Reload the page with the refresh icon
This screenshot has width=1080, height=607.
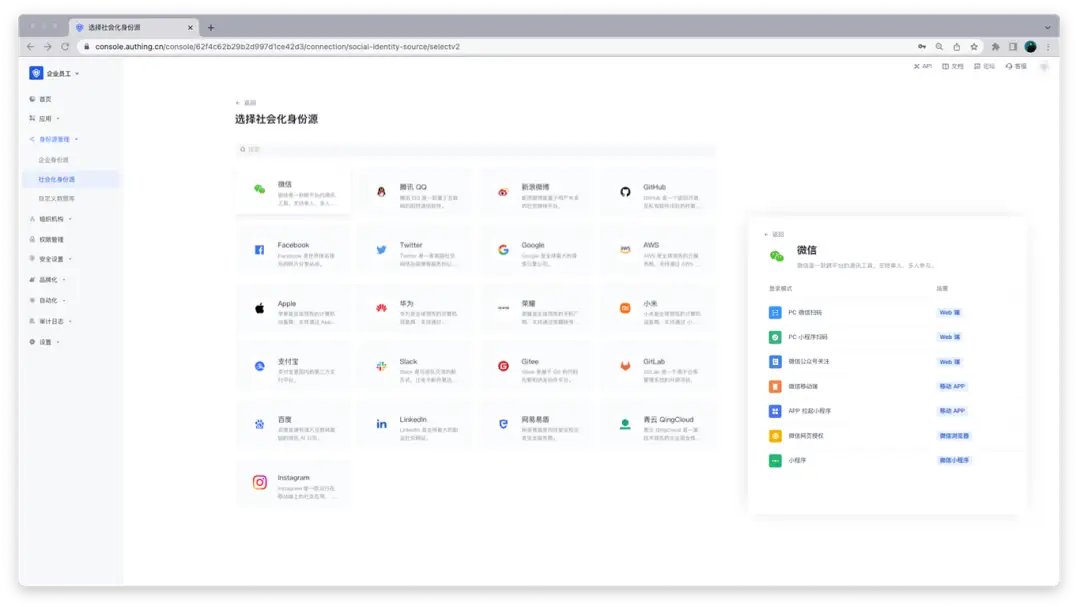click(x=65, y=47)
